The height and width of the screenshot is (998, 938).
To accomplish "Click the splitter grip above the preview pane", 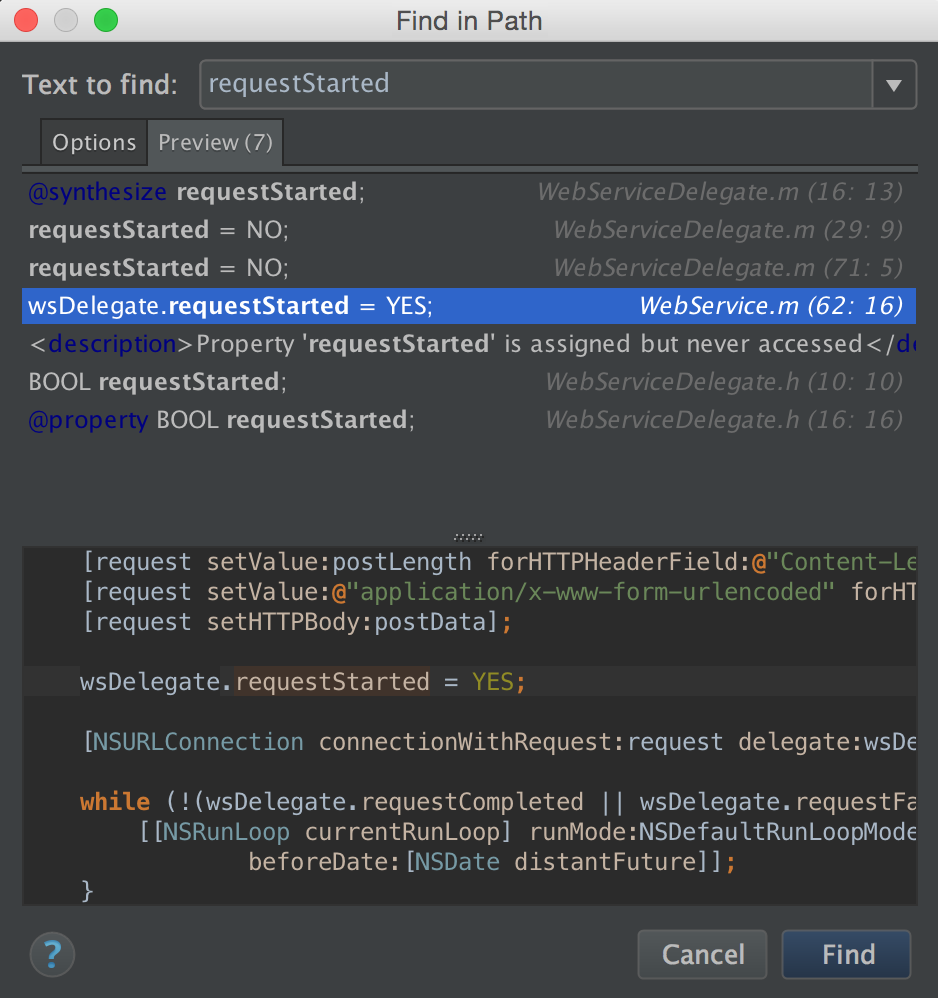I will click(469, 536).
